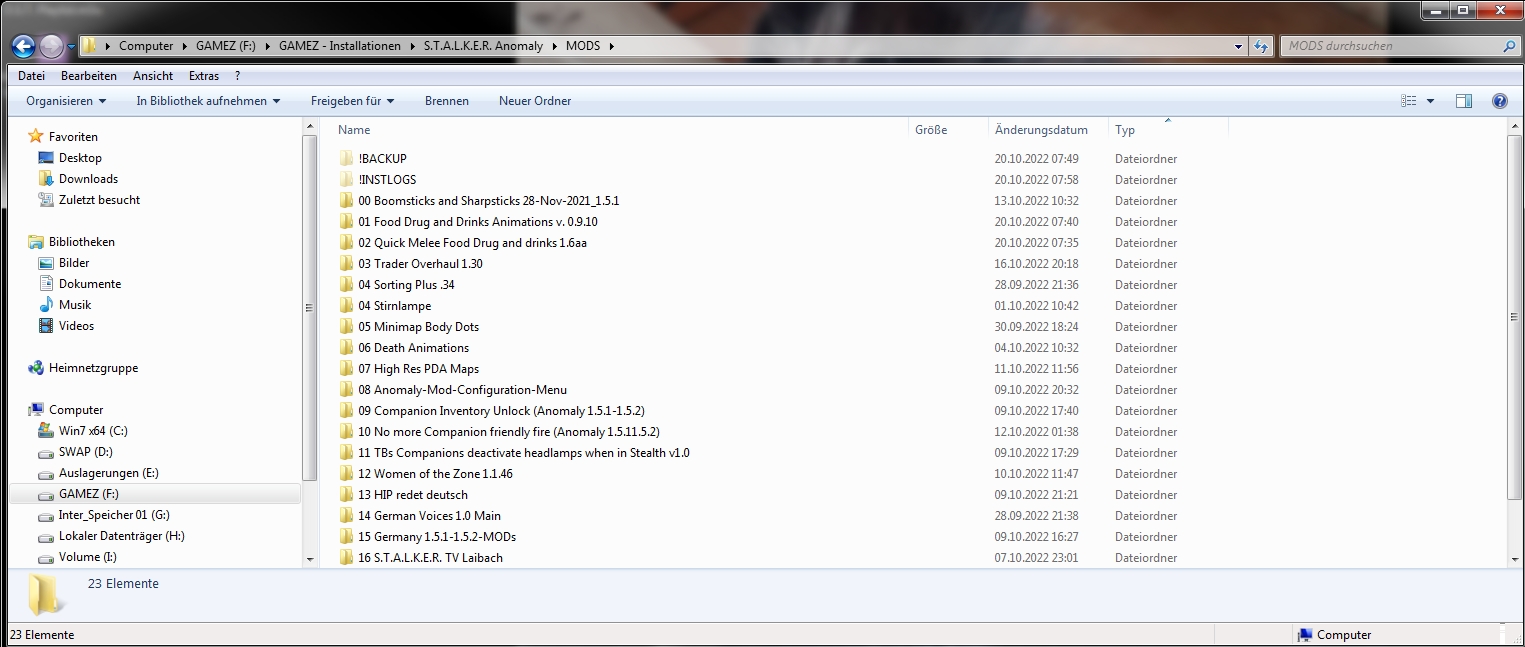Select Lokaler Datenträger (H:) drive
1525x647 pixels.
point(122,535)
